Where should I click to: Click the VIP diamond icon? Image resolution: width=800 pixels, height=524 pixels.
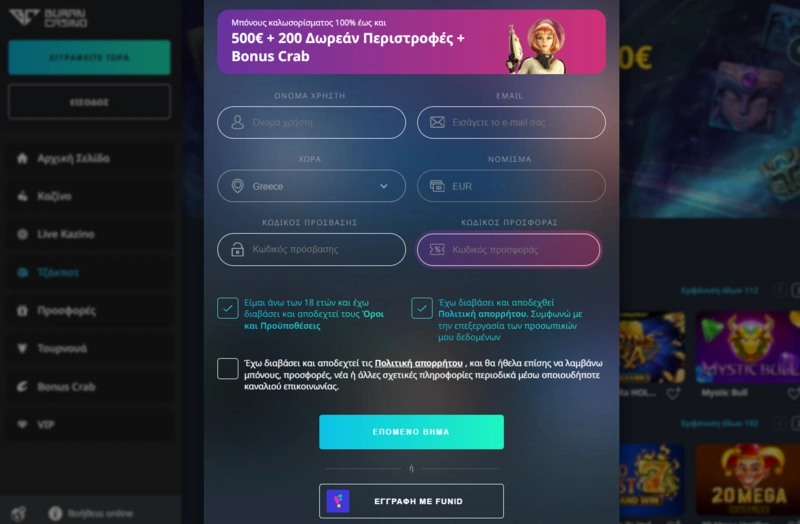point(22,425)
